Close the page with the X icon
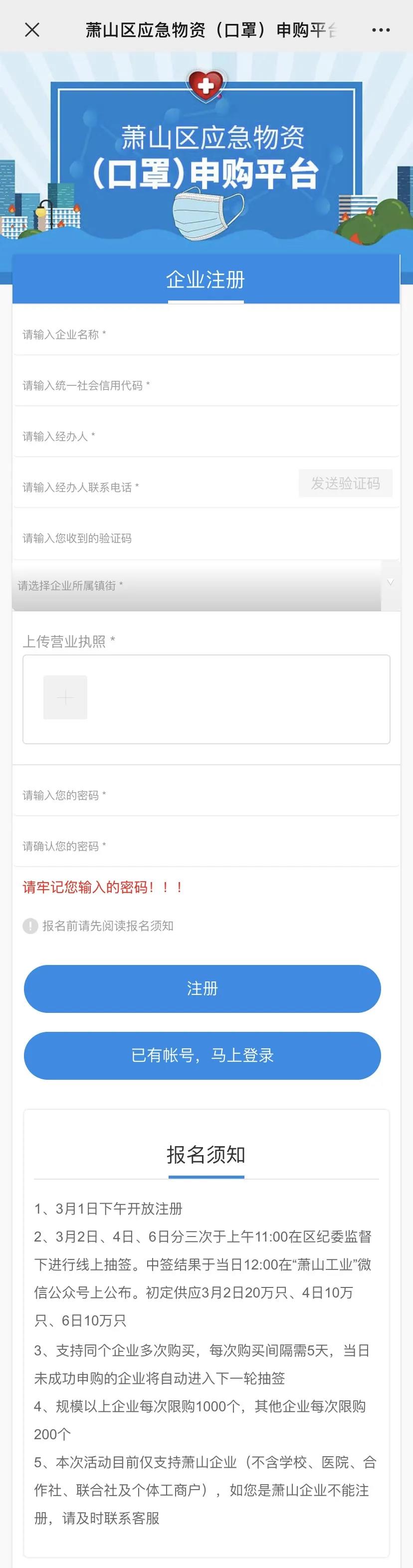 [x=32, y=30]
